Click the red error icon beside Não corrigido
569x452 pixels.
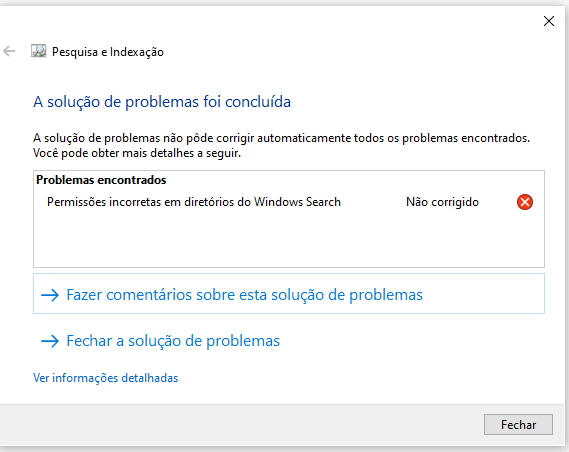(525, 202)
